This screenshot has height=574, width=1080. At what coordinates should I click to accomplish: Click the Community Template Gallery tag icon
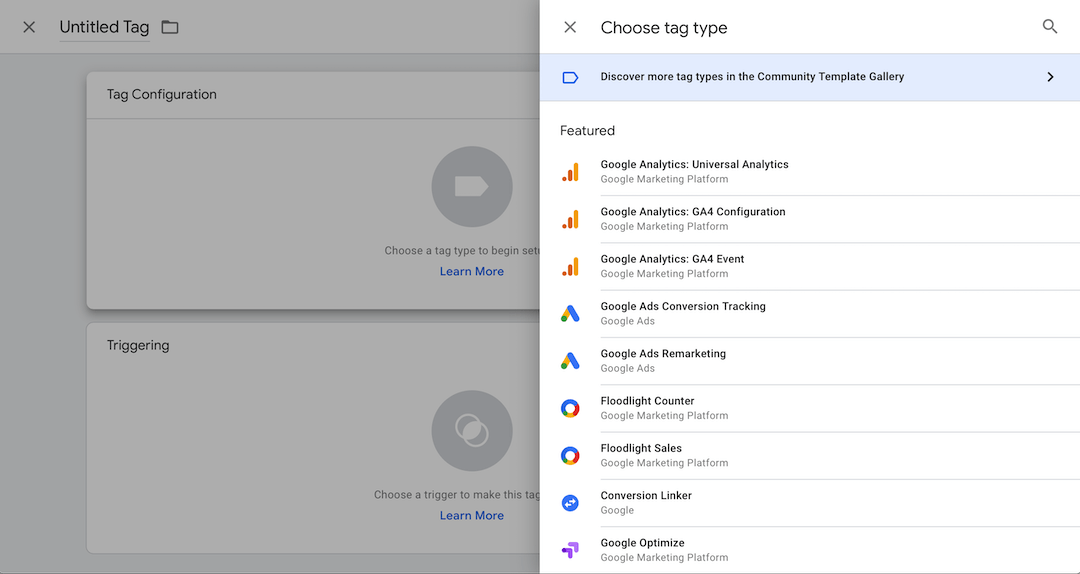point(570,77)
